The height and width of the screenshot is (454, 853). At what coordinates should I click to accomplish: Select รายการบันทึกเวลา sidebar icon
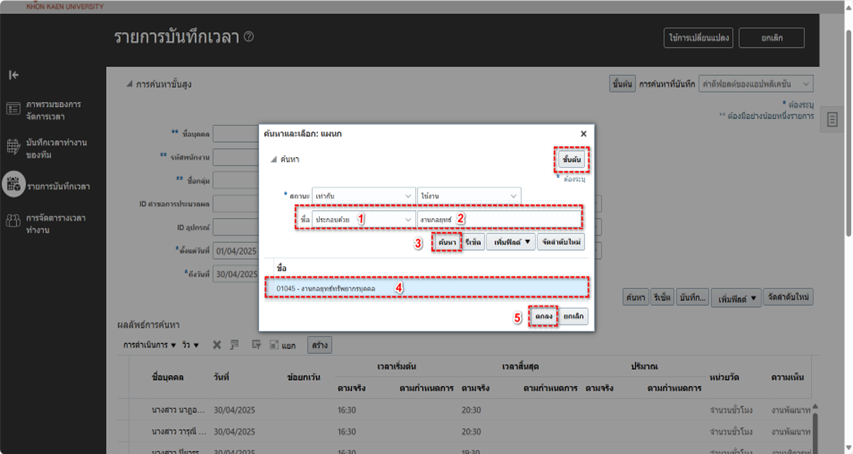coord(14,183)
